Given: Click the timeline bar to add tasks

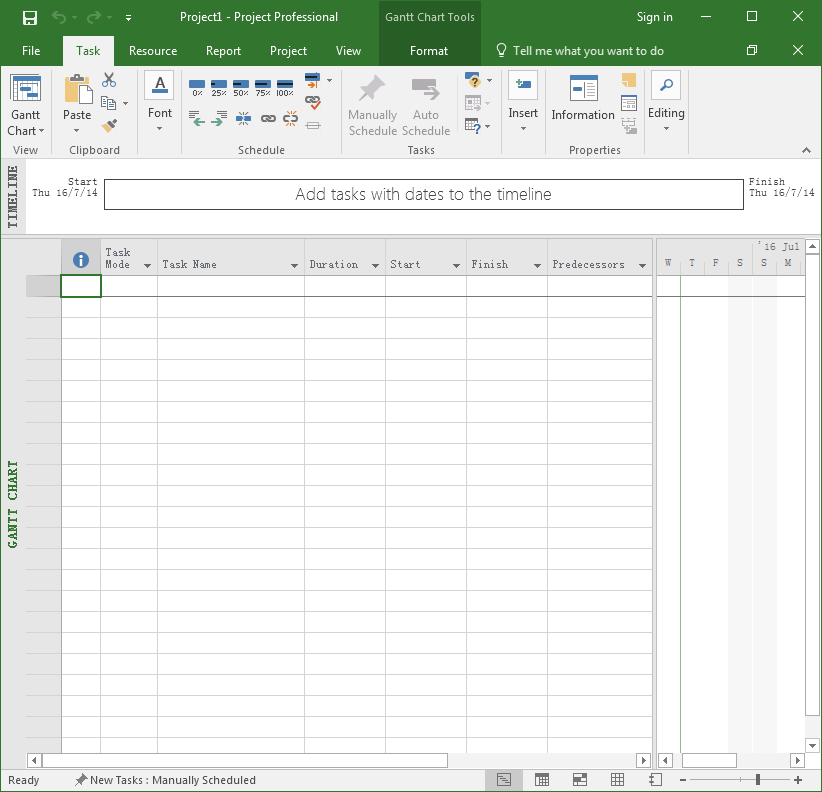Looking at the screenshot, I should pos(424,194).
